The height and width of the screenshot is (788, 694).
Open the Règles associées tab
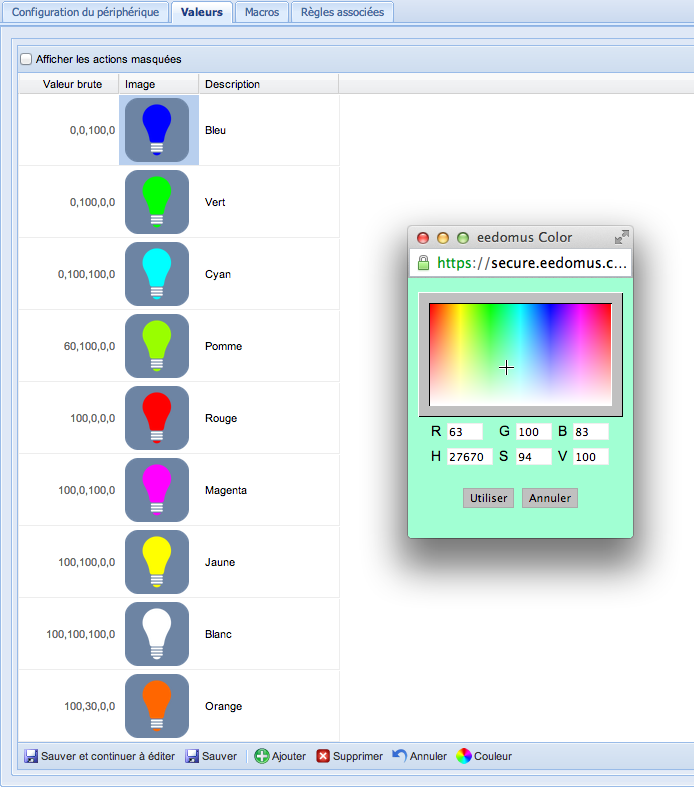point(342,12)
